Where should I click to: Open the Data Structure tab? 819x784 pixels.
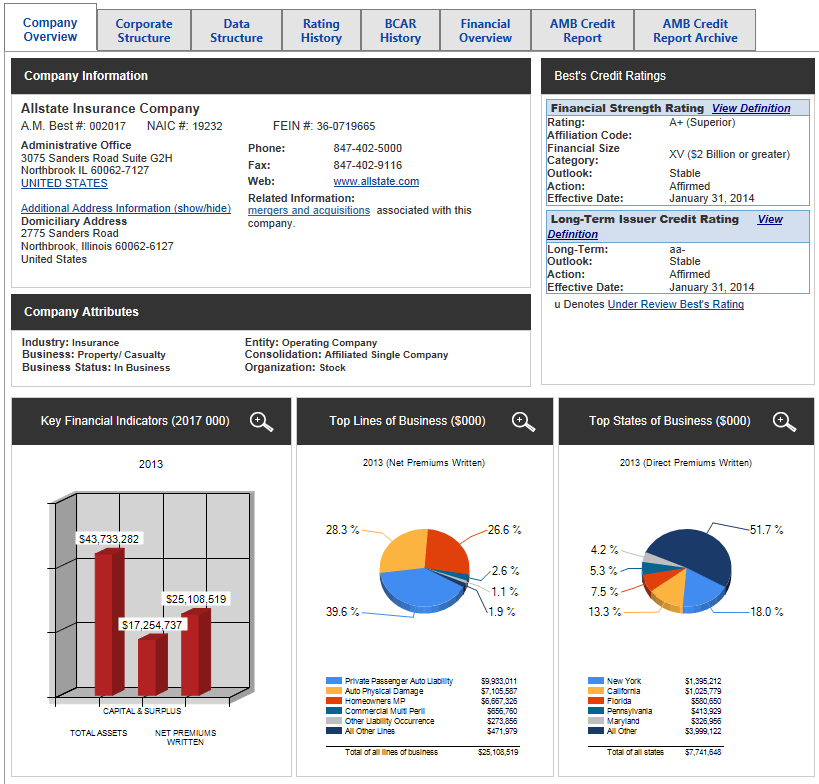236,31
